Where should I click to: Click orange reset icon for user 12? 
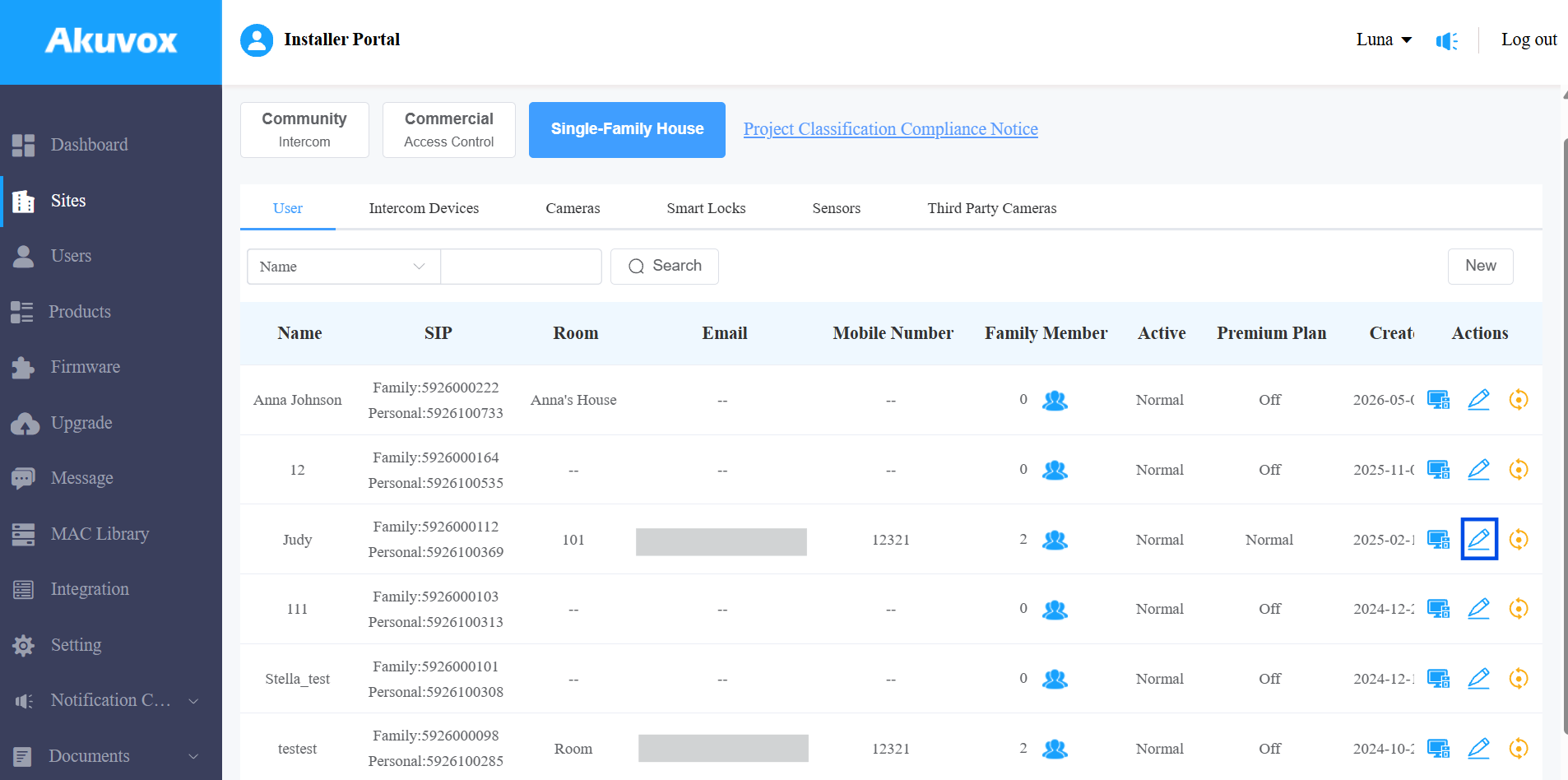1519,470
